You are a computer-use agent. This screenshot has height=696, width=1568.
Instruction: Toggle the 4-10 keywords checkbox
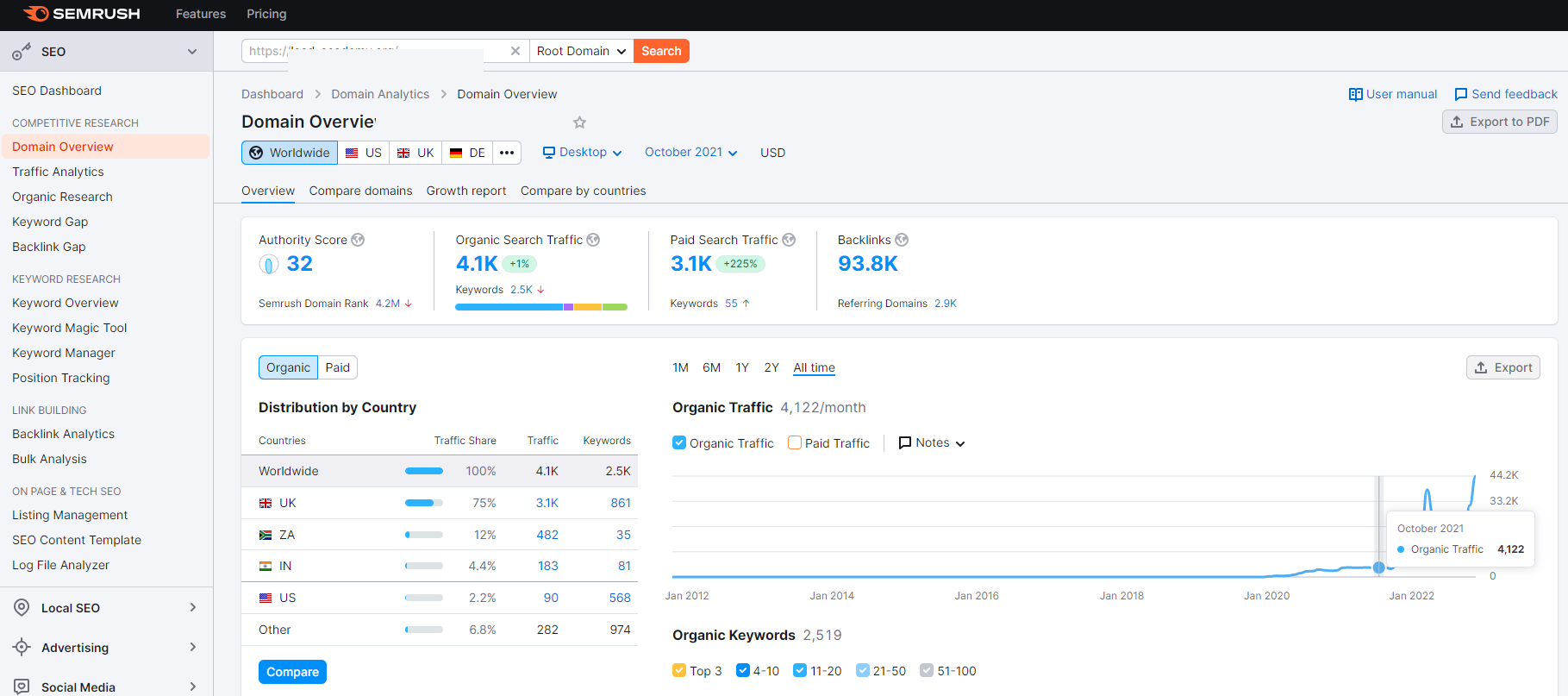coord(743,670)
